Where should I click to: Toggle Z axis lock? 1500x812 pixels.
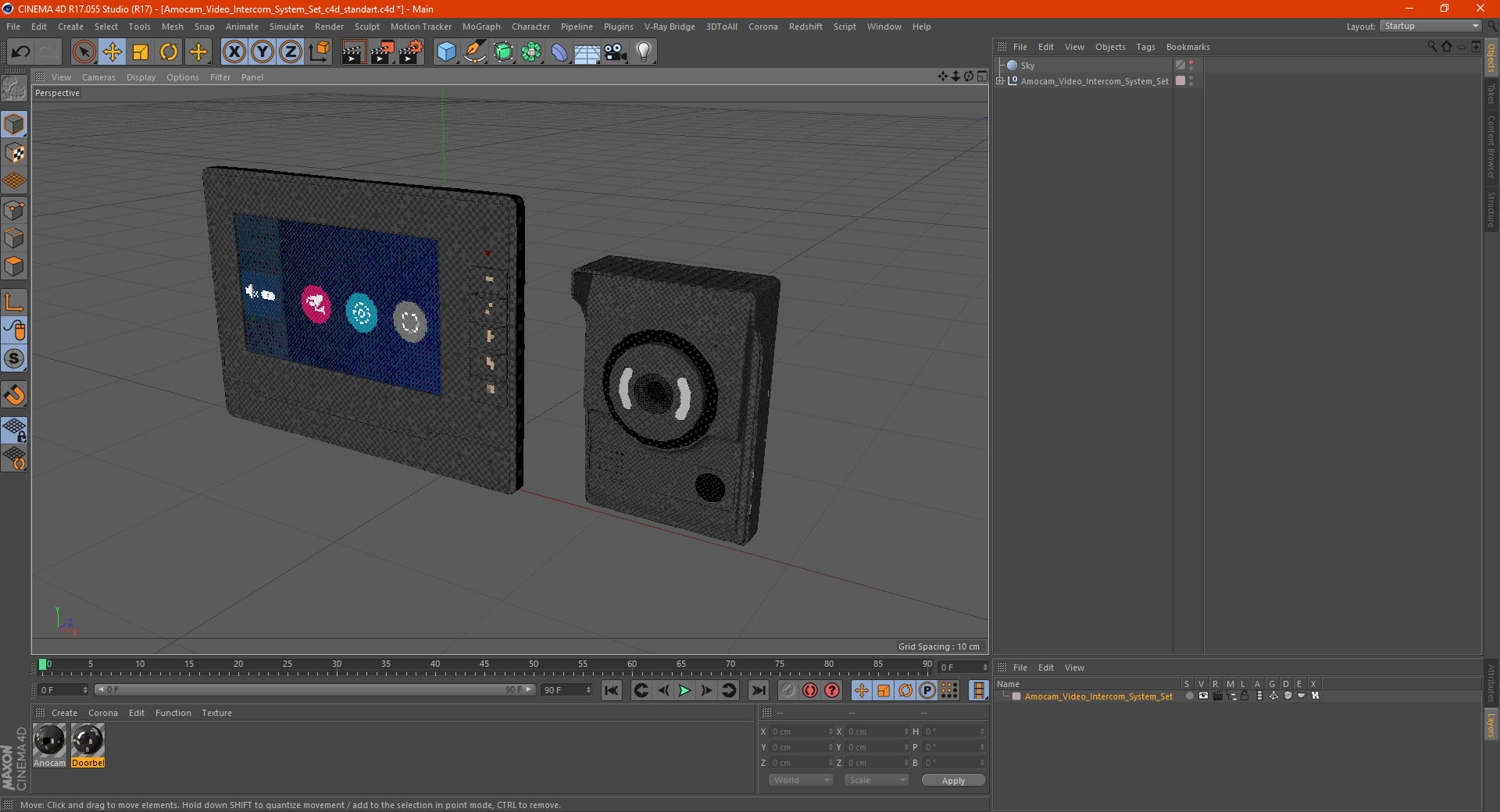291,52
